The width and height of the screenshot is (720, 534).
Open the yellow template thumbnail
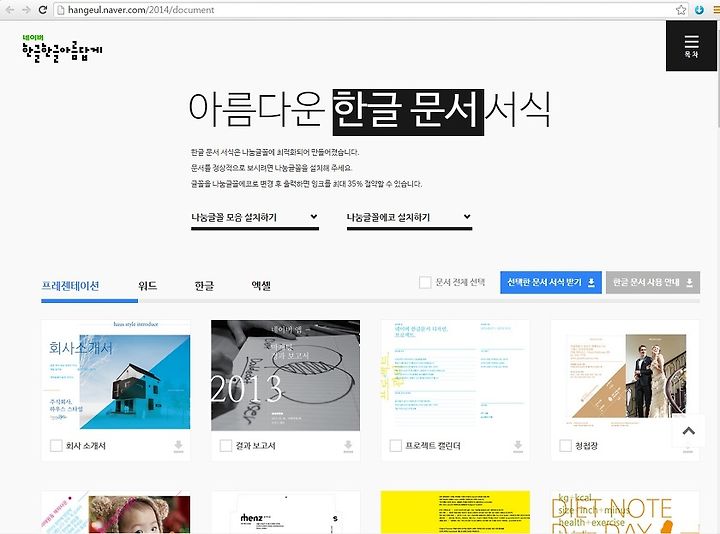(455, 512)
